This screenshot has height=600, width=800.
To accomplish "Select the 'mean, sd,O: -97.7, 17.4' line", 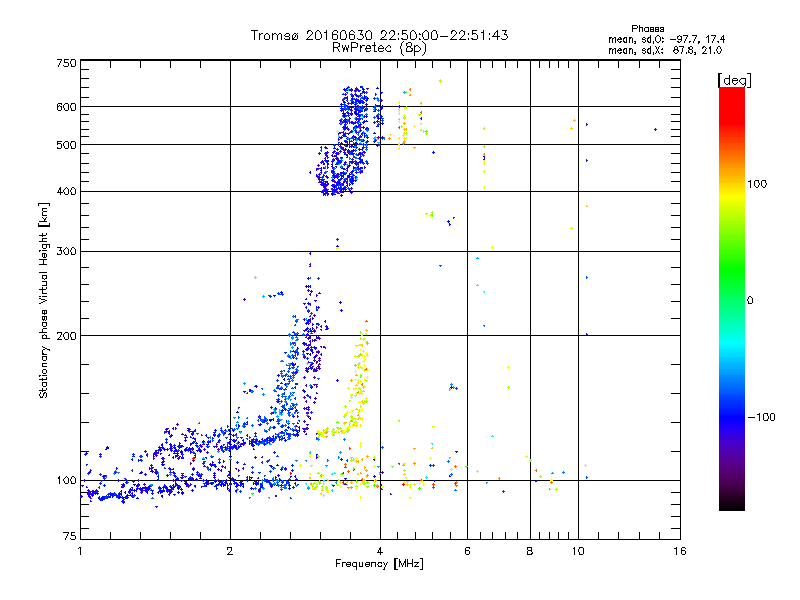I will pos(666,39).
